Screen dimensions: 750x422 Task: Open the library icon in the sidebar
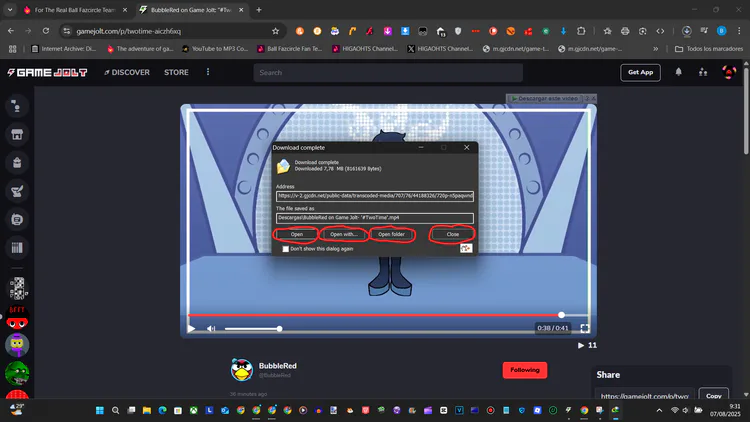(17, 247)
